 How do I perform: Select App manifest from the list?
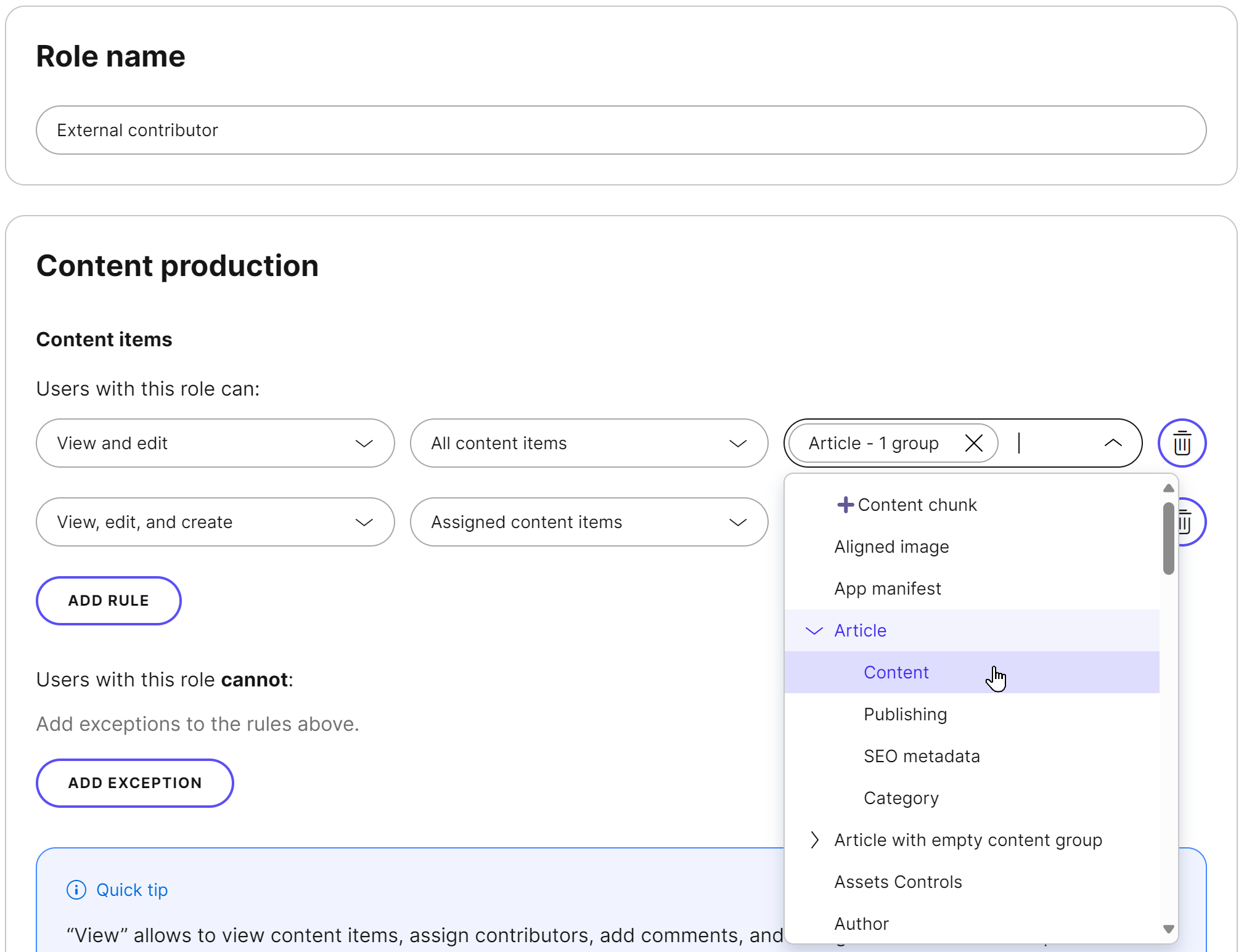[x=888, y=588]
